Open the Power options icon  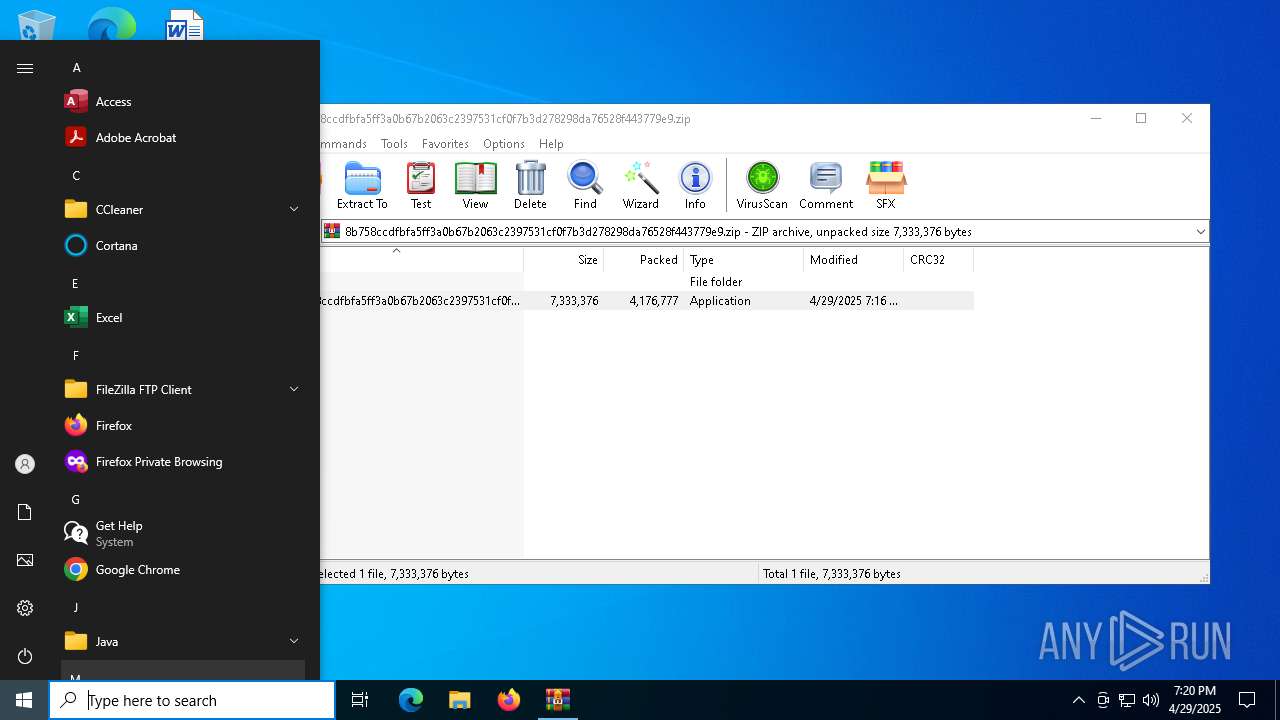(25, 656)
